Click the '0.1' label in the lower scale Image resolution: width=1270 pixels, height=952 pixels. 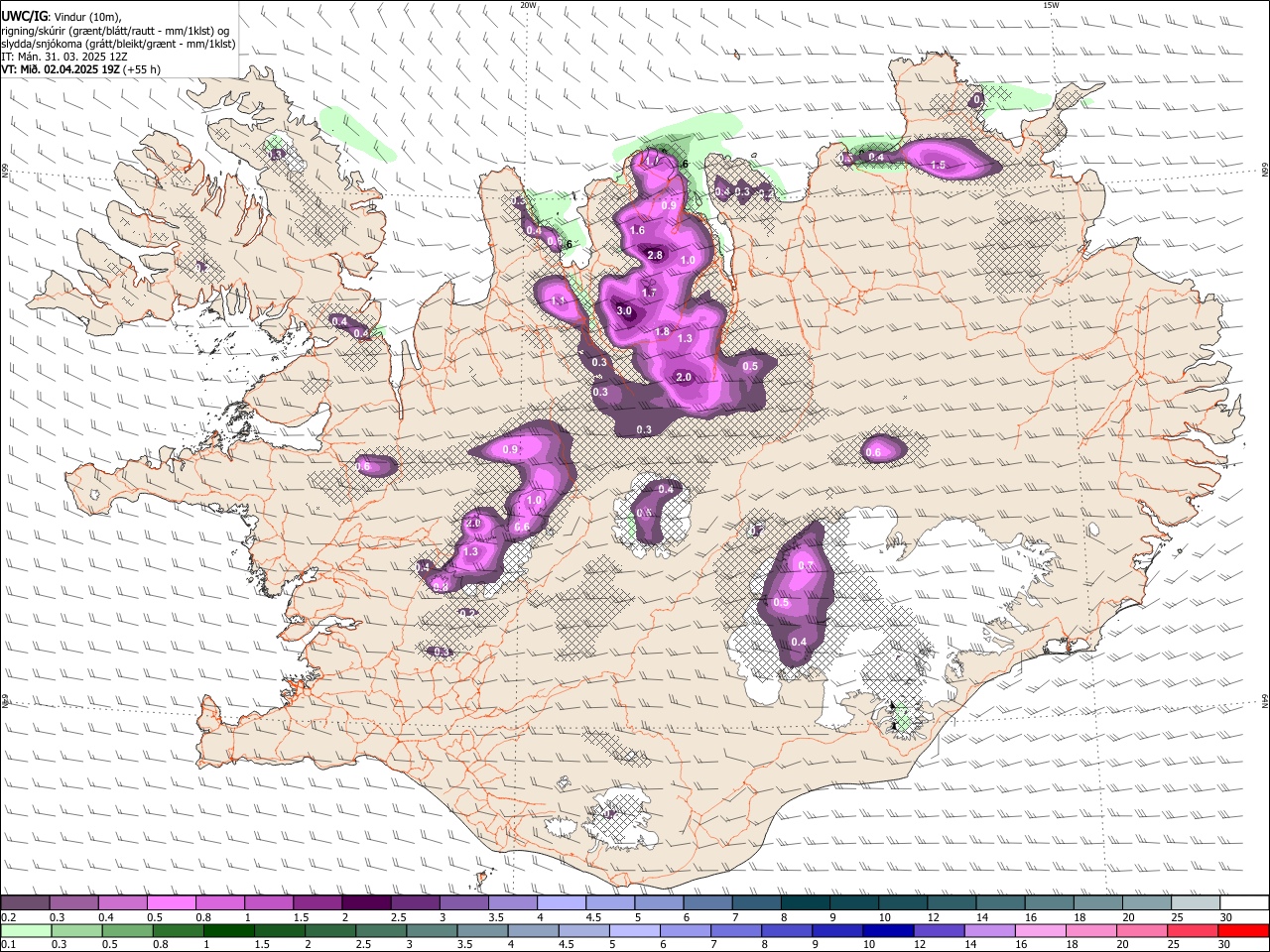8,944
